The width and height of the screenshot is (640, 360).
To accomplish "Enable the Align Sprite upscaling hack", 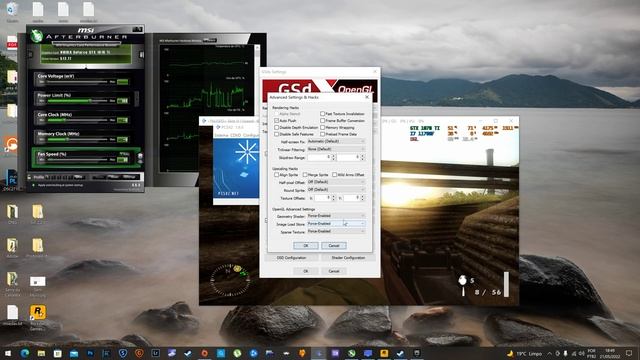I will pyautogui.click(x=277, y=175).
